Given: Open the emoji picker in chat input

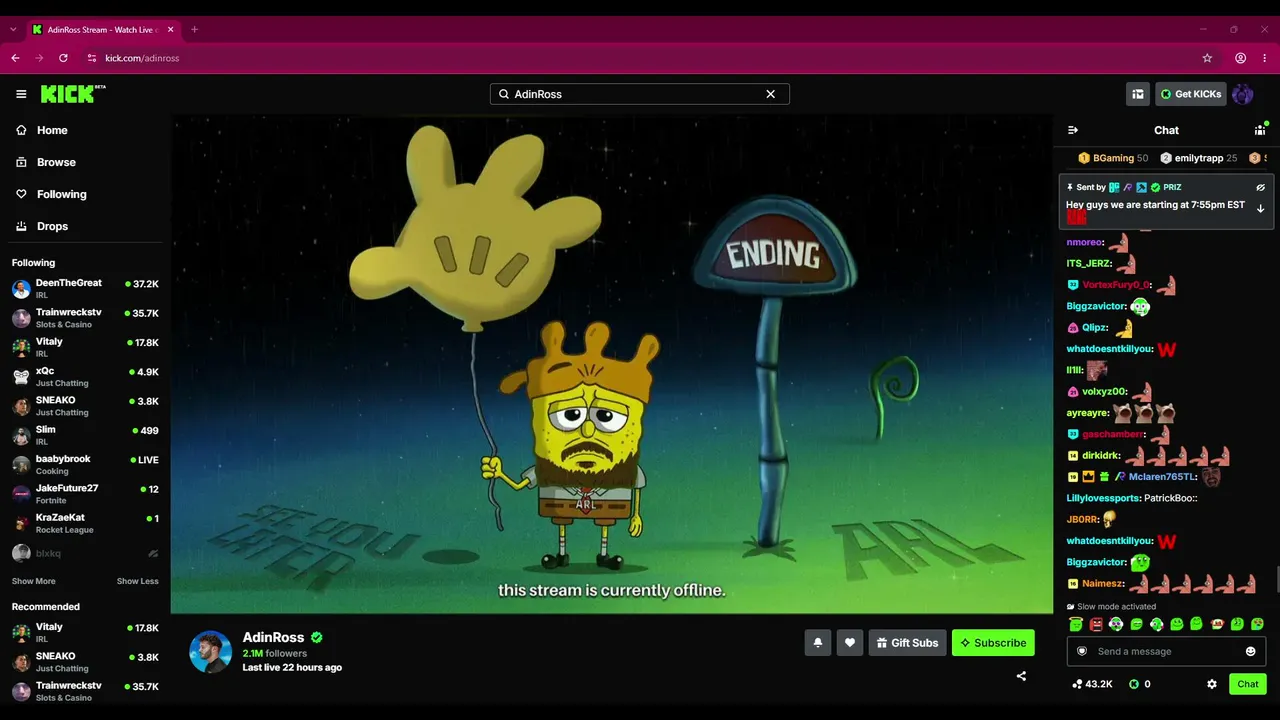Looking at the screenshot, I should point(1250,651).
